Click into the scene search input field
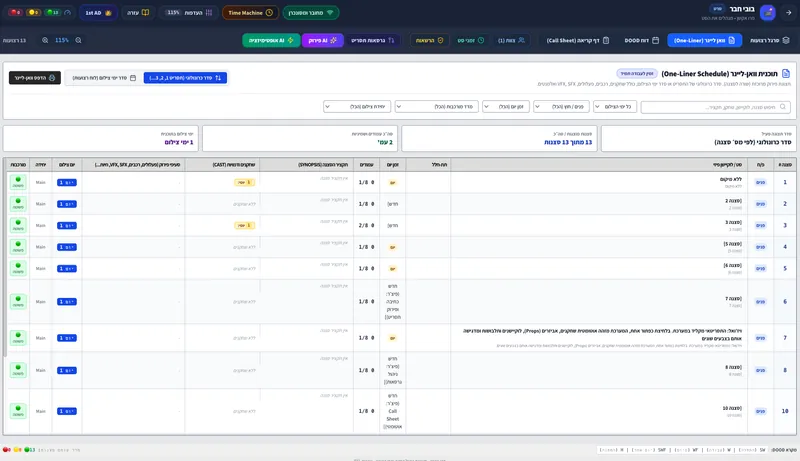This screenshot has height=461, width=800. tap(716, 107)
